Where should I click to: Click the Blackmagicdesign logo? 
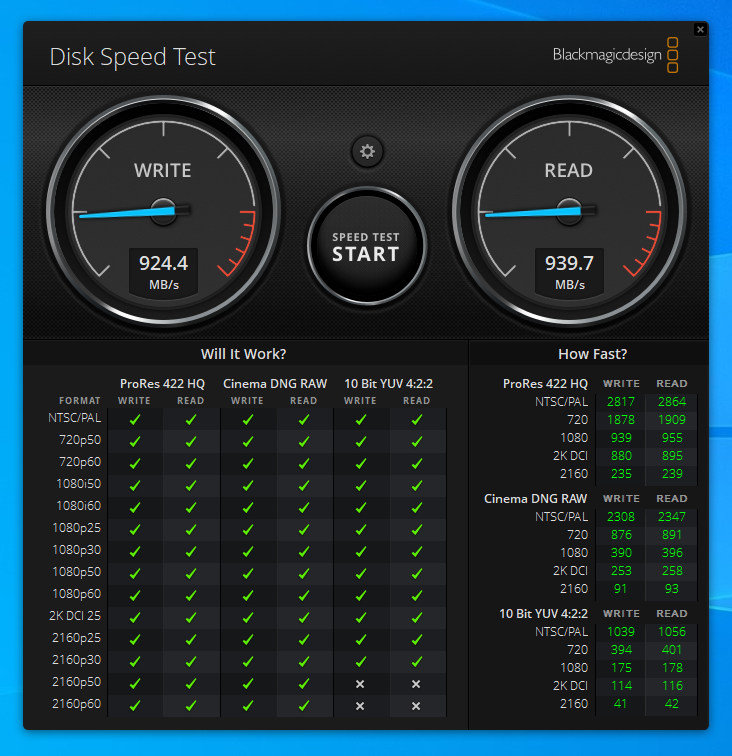pos(615,55)
